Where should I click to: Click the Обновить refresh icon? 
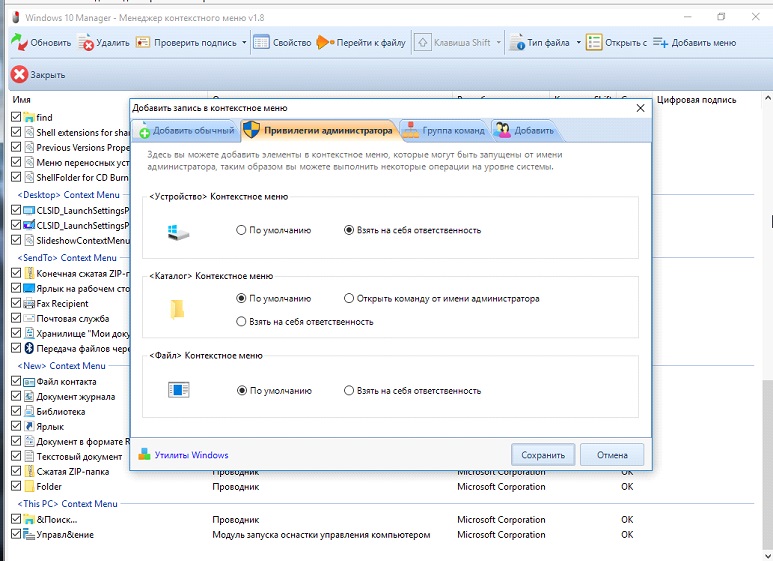point(19,42)
